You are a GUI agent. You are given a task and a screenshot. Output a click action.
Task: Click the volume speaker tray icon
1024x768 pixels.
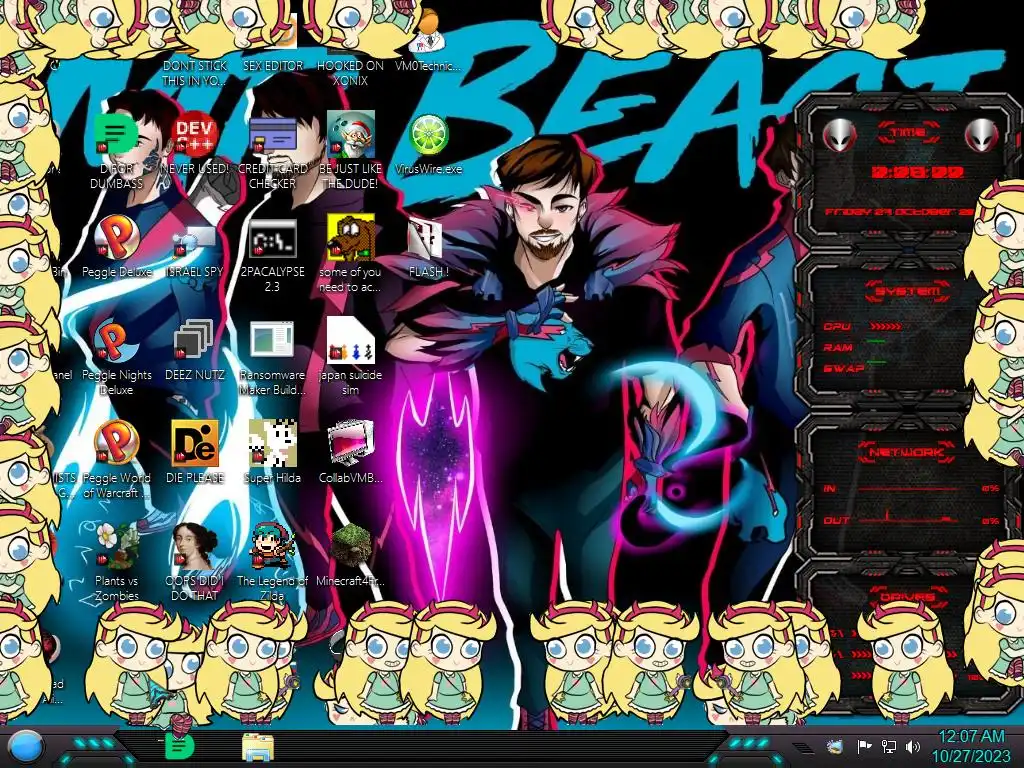pyautogui.click(x=913, y=746)
